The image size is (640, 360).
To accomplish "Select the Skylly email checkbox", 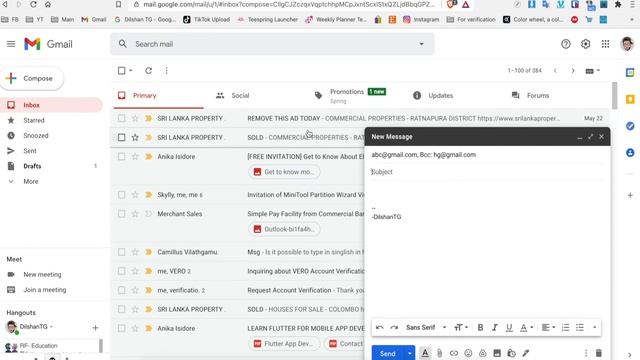I will click(122, 195).
